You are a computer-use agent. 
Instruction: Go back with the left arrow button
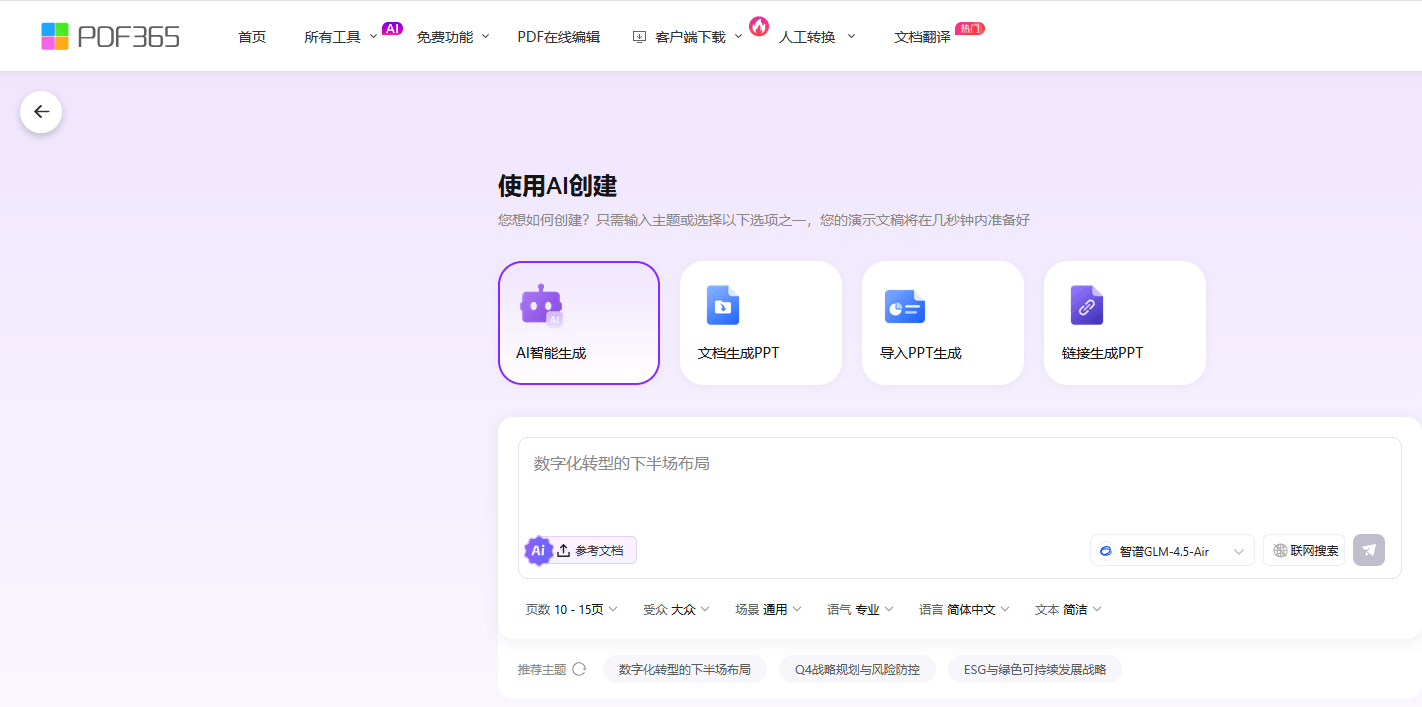tap(41, 112)
